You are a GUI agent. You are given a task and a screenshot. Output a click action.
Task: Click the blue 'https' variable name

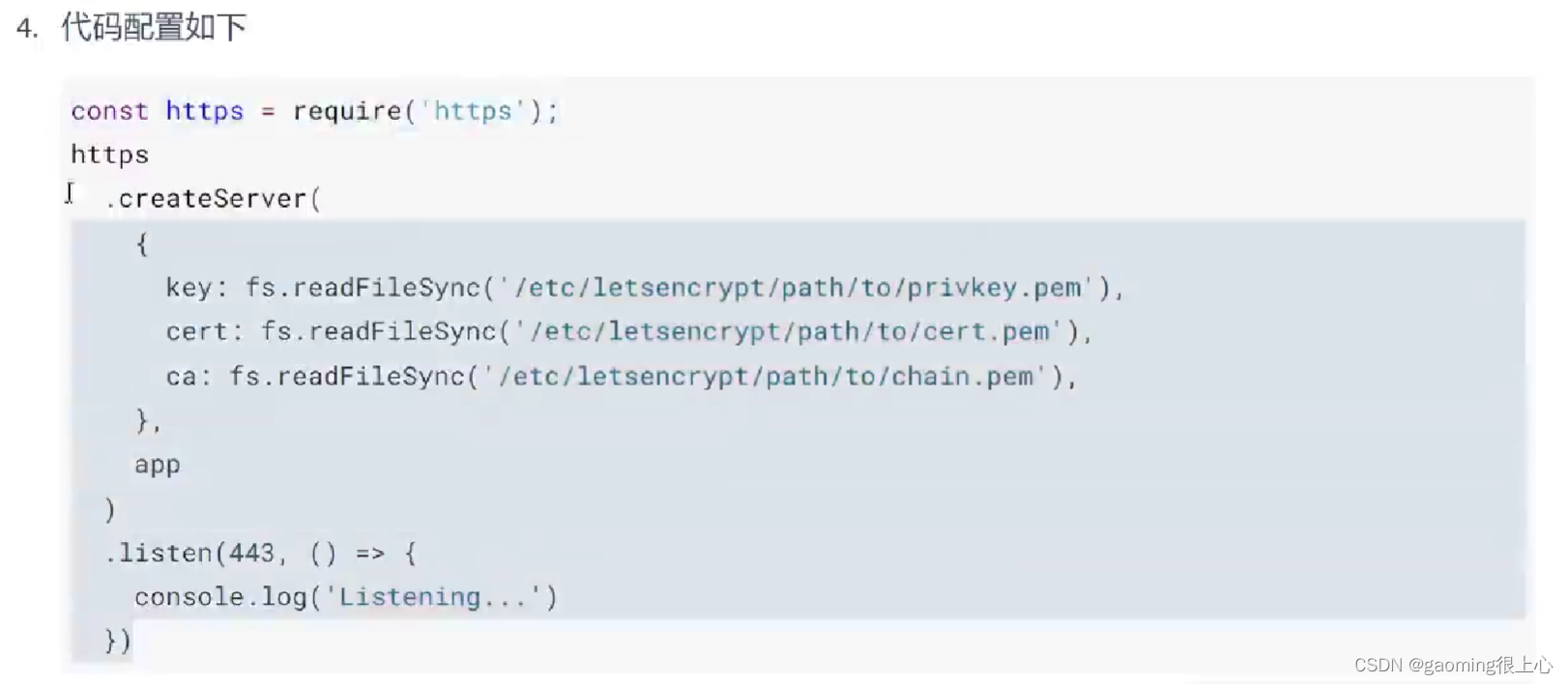205,111
